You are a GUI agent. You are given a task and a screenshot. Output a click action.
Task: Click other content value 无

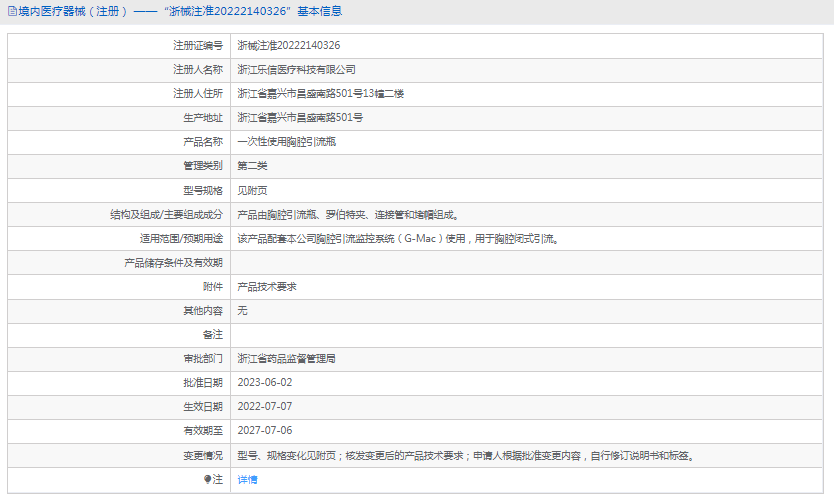(x=242, y=311)
